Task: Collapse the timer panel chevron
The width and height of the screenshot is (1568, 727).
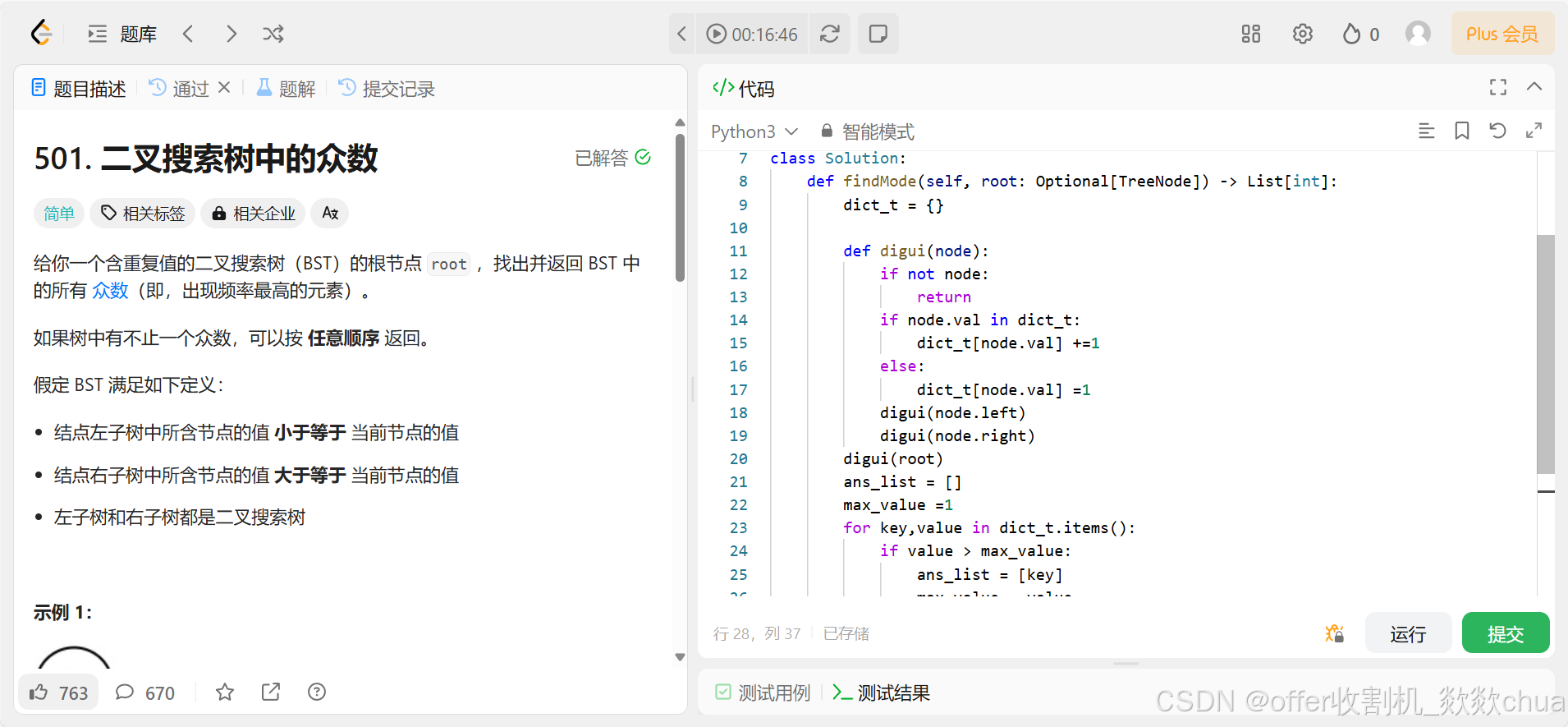Action: pos(681,34)
